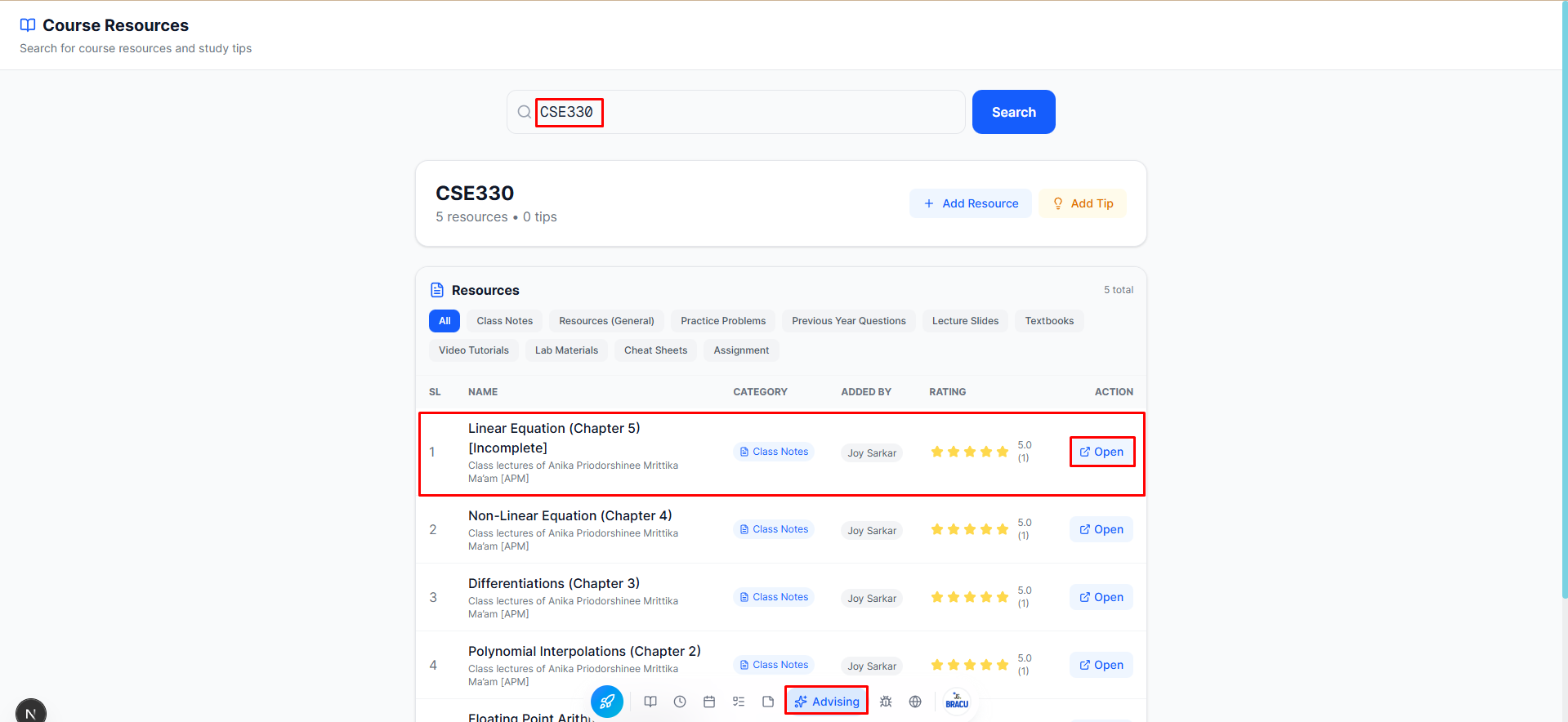The image size is (1568, 722).
Task: Click the NAME column header
Action: point(483,392)
